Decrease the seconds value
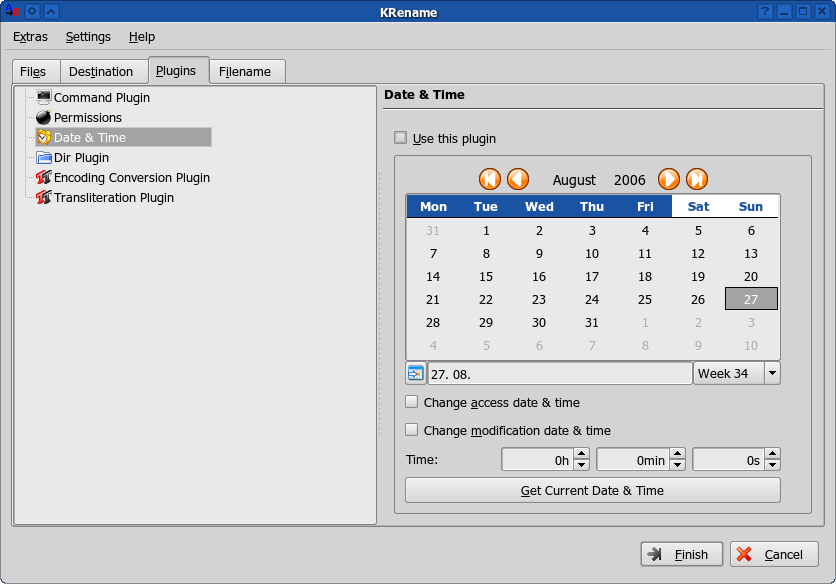 773,465
